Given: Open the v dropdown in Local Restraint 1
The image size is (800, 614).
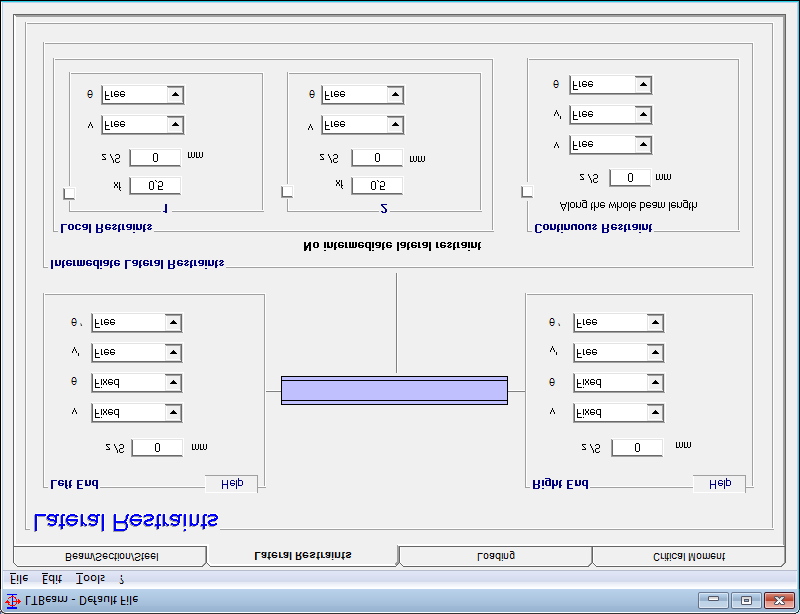Looking at the screenshot, I should (x=143, y=125).
